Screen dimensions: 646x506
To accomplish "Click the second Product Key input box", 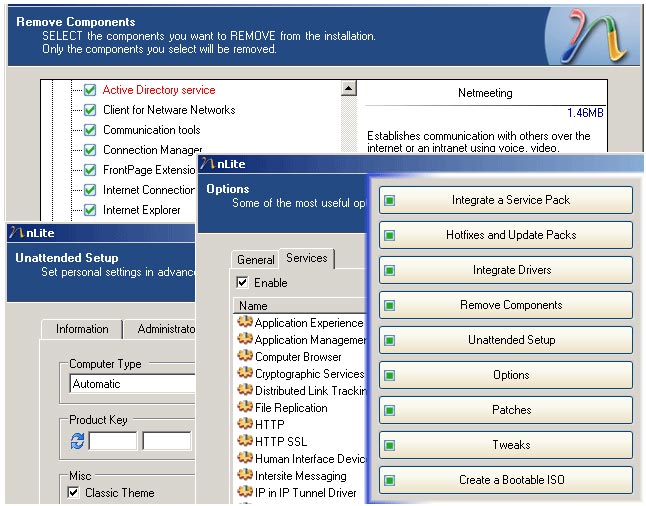I will pos(167,441).
